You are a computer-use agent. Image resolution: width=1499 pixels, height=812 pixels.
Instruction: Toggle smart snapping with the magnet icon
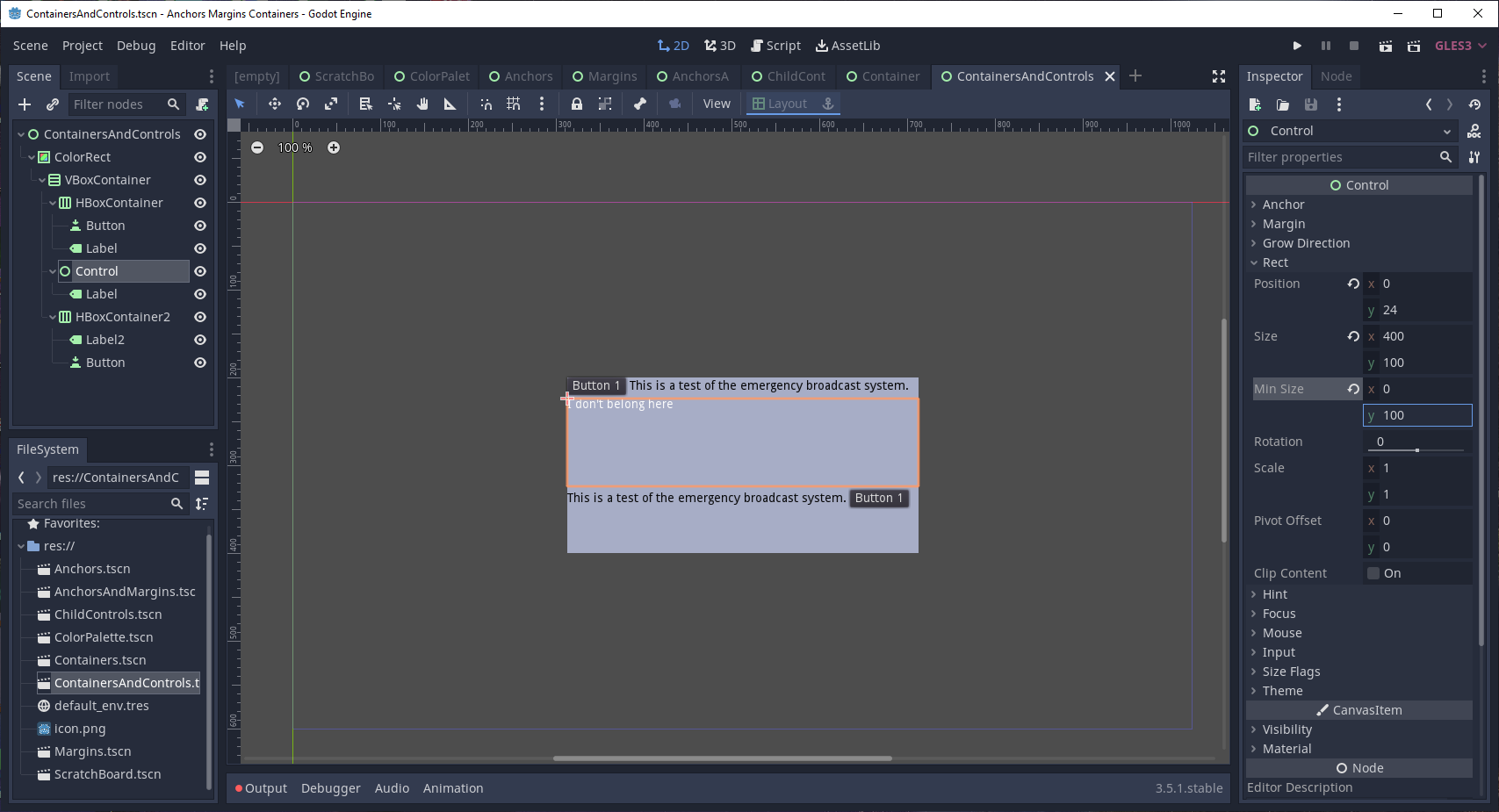pyautogui.click(x=486, y=104)
